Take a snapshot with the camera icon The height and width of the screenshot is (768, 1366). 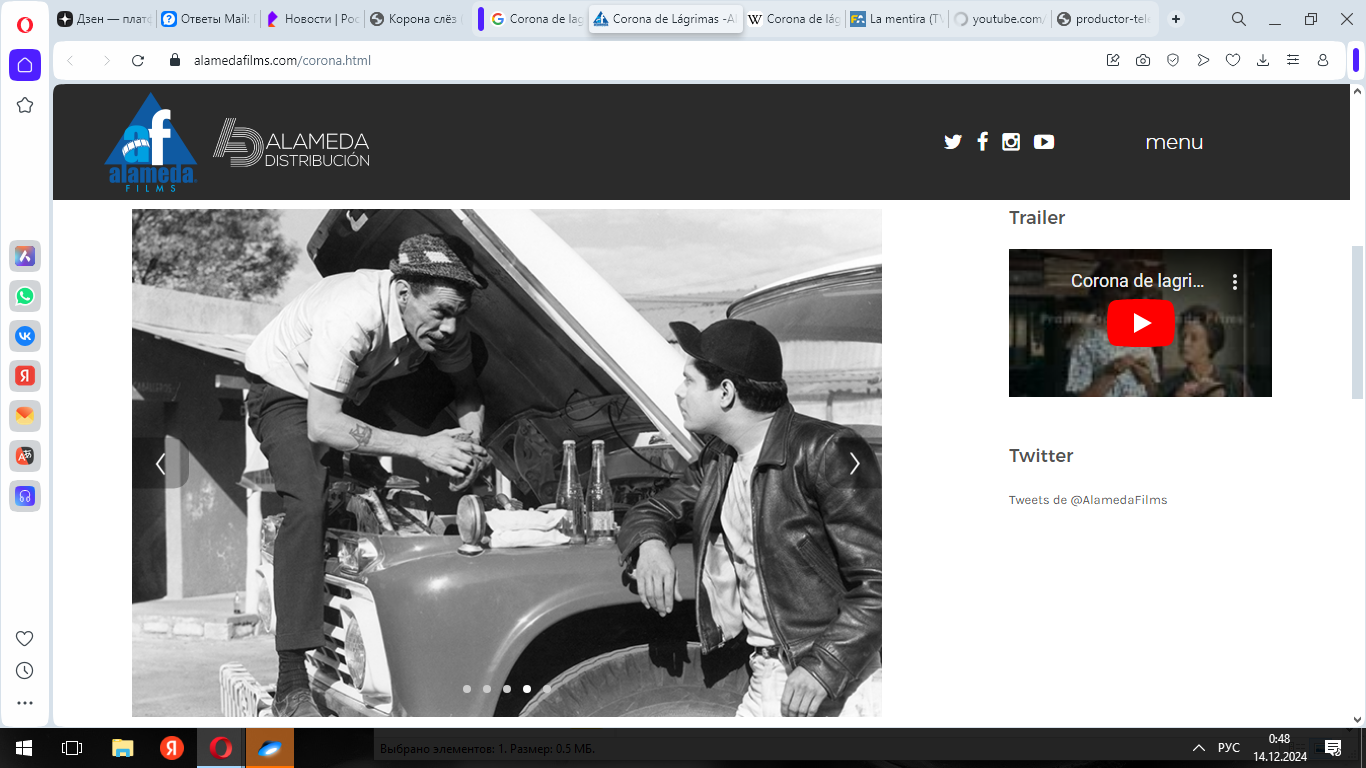tap(1143, 60)
